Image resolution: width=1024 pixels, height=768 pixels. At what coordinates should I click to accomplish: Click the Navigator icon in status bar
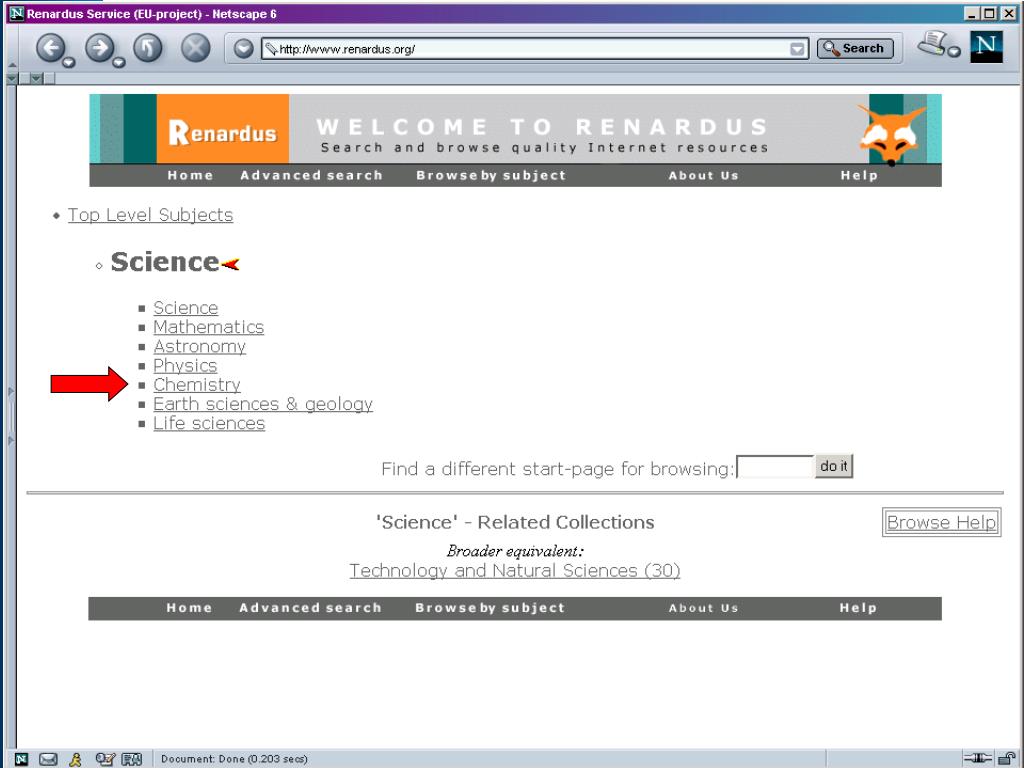[21, 759]
